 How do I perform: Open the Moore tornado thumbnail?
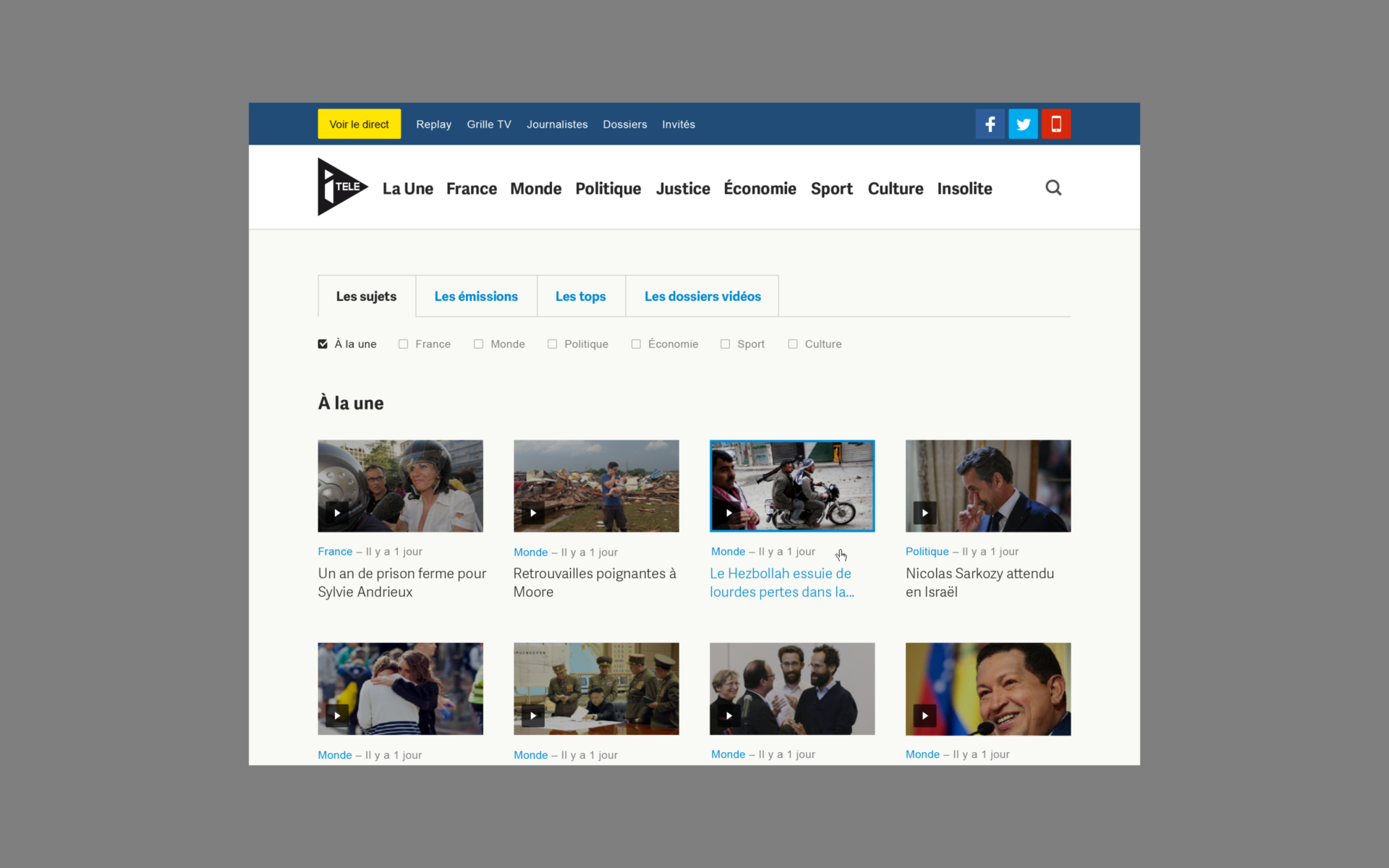(596, 485)
